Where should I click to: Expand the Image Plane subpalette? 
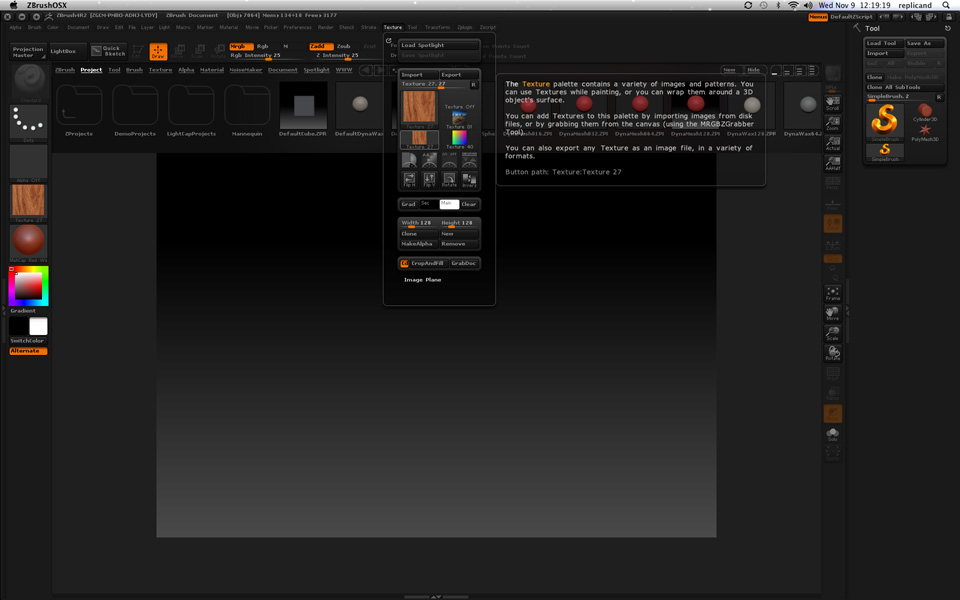[x=422, y=280]
